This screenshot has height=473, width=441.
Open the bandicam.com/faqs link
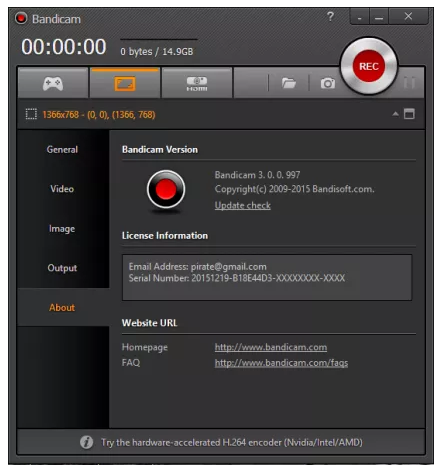pyautogui.click(x=281, y=363)
